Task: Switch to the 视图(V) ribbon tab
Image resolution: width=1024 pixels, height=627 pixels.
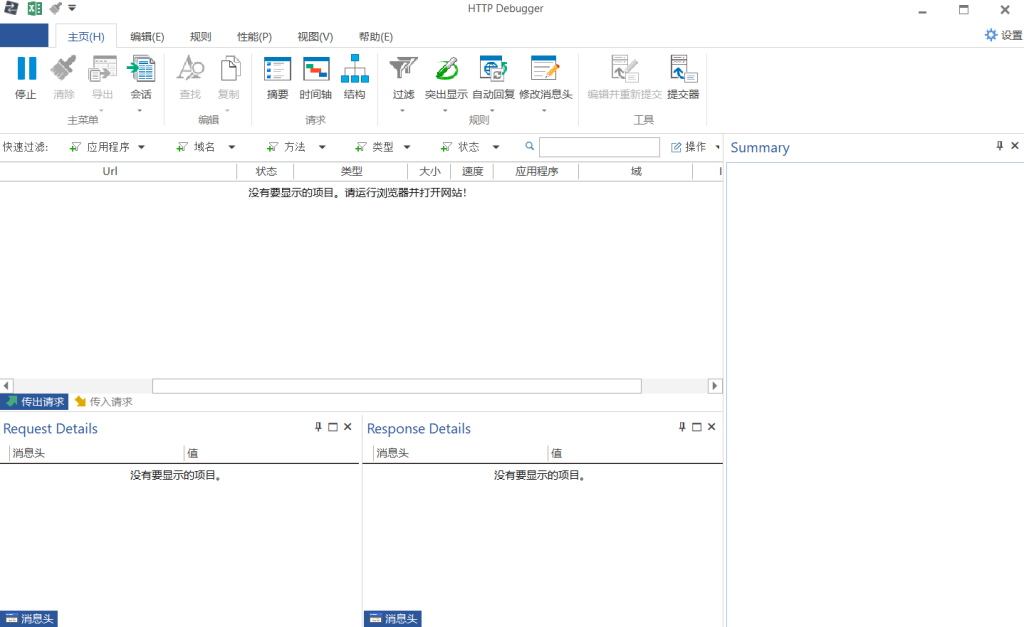Action: click(x=315, y=37)
